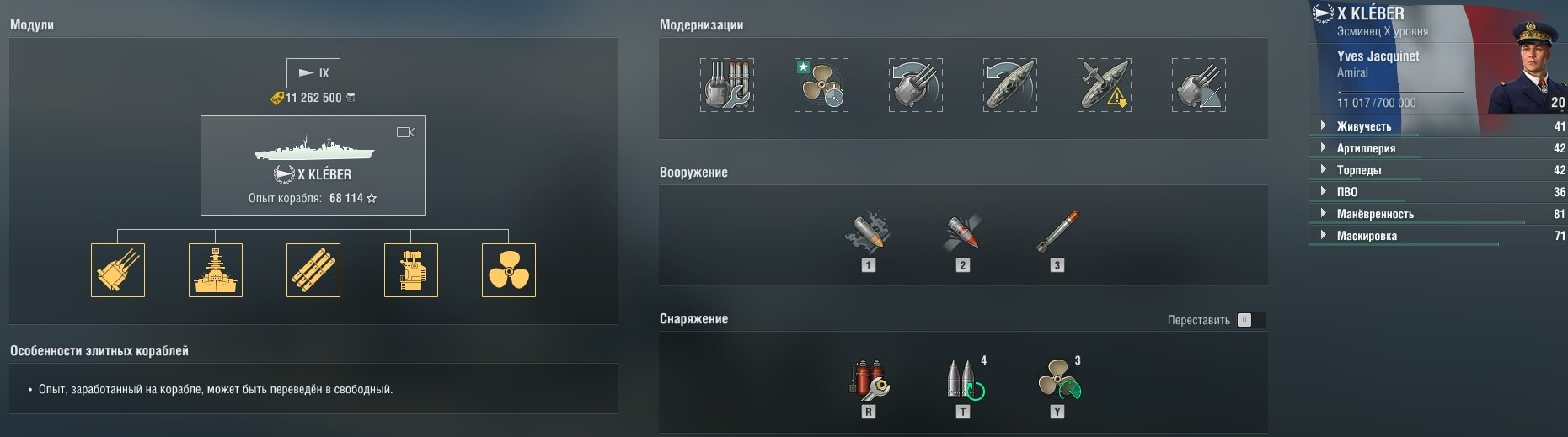Select the engine propeller module icon
Image resolution: width=1568 pixels, height=437 pixels.
[x=509, y=270]
